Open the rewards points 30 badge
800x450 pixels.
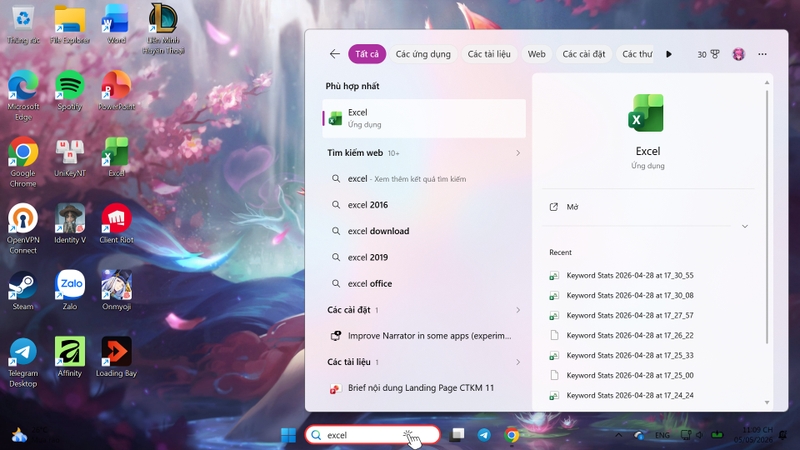[x=708, y=54]
